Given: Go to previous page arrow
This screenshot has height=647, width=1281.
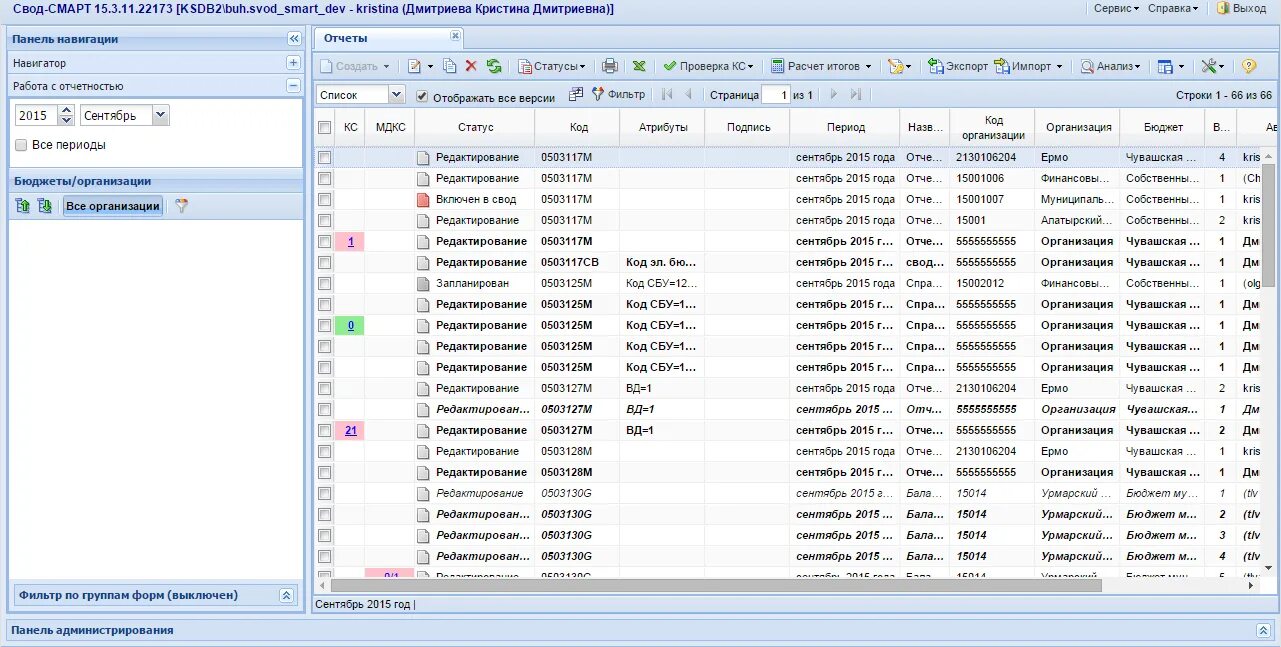Looking at the screenshot, I should (x=688, y=94).
